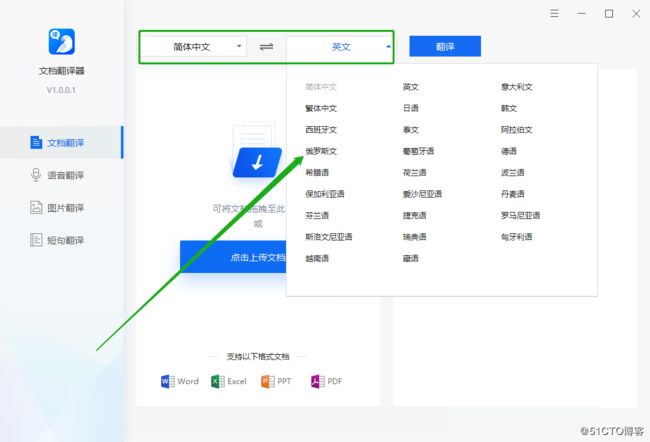Choose 泰文 as target language
650x442 pixels.
pyautogui.click(x=410, y=130)
